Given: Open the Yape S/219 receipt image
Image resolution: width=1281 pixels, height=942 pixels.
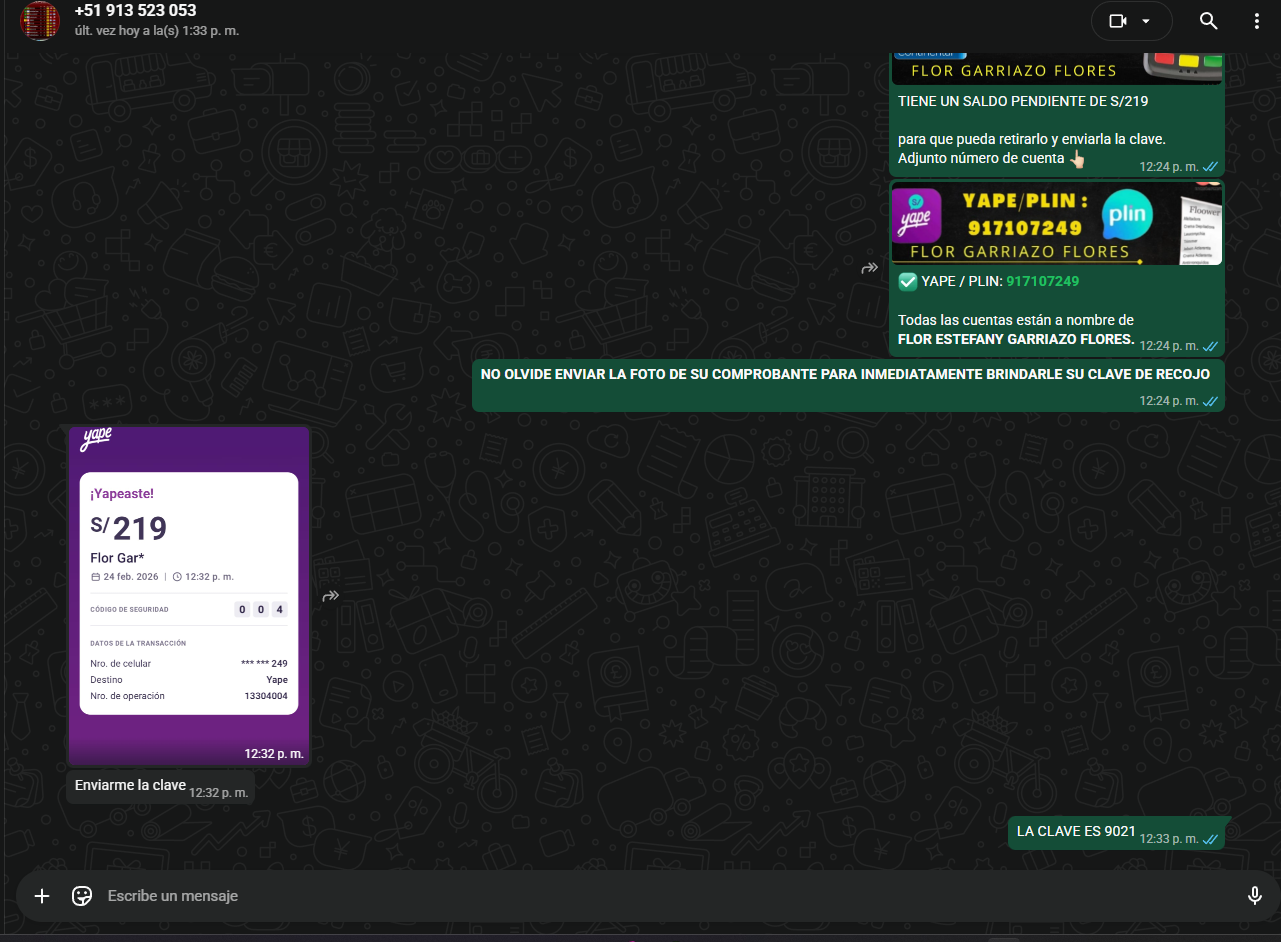Looking at the screenshot, I should 189,594.
